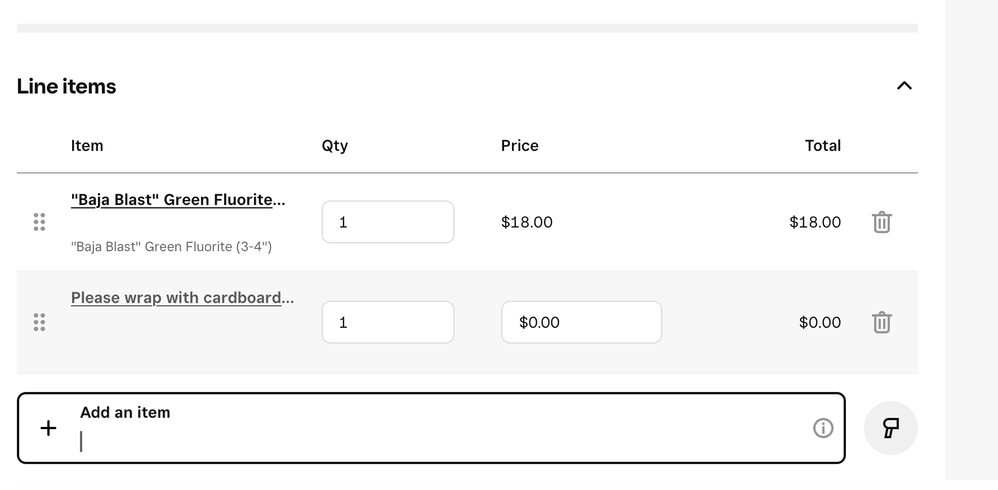Click the plus icon beside Add an item

point(48,428)
